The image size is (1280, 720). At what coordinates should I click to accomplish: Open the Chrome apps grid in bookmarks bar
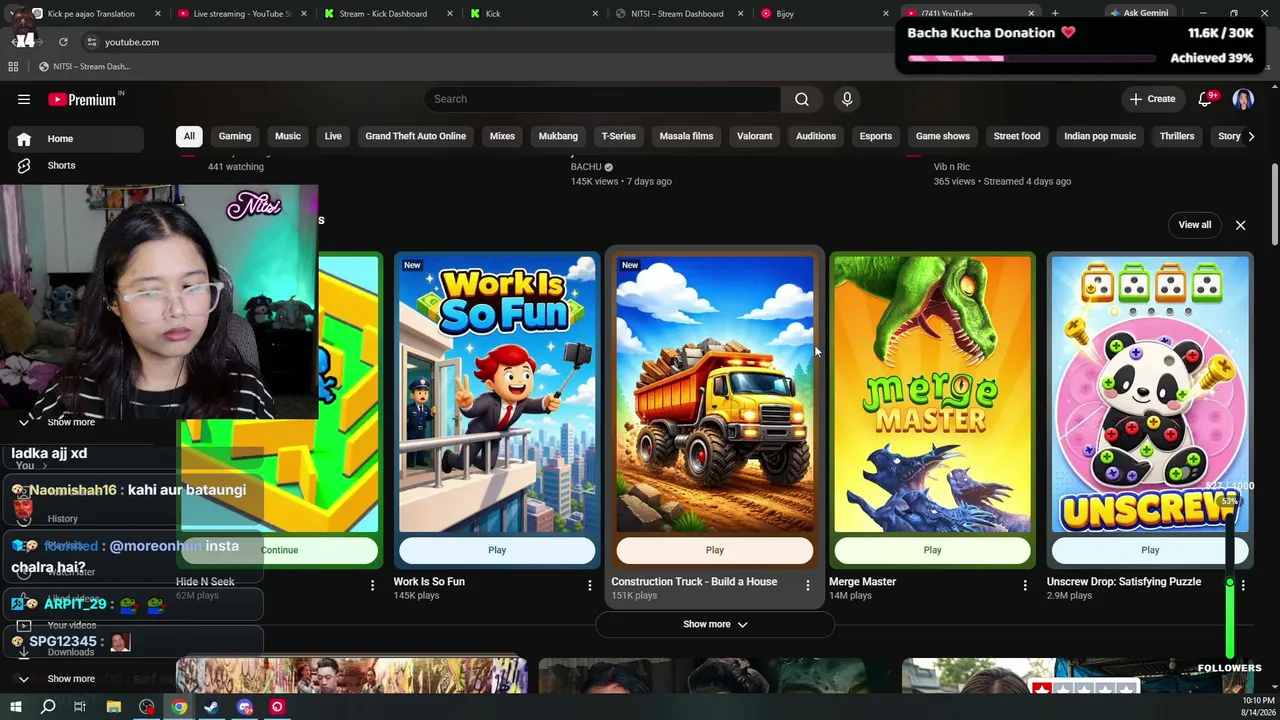click(13, 67)
